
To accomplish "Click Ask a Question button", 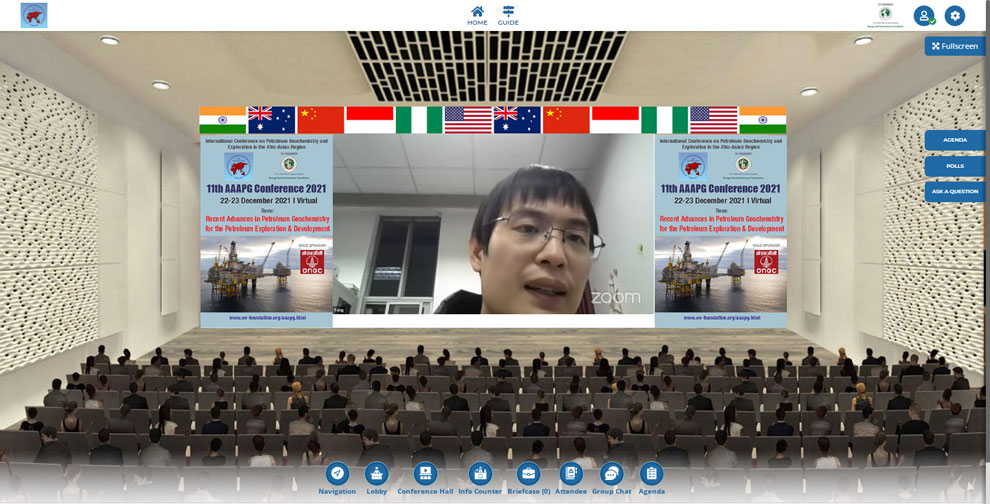I will [x=955, y=191].
